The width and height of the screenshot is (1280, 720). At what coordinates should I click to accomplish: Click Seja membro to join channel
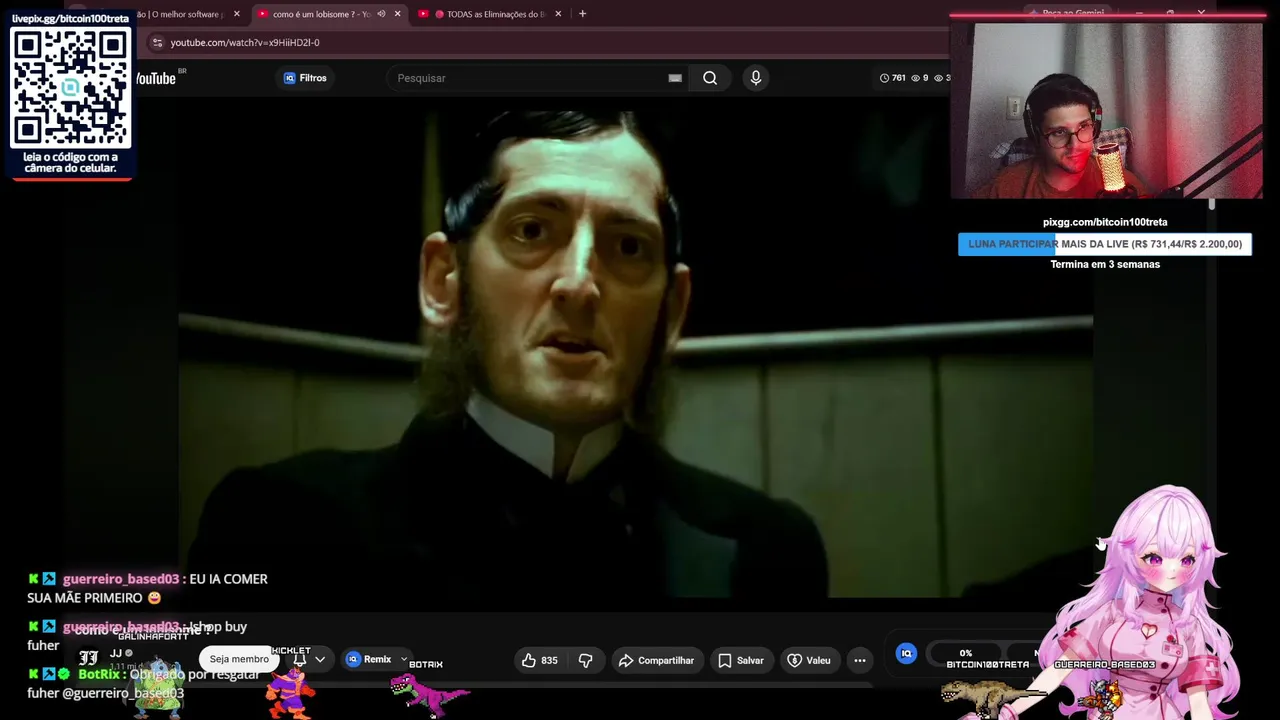tap(239, 659)
